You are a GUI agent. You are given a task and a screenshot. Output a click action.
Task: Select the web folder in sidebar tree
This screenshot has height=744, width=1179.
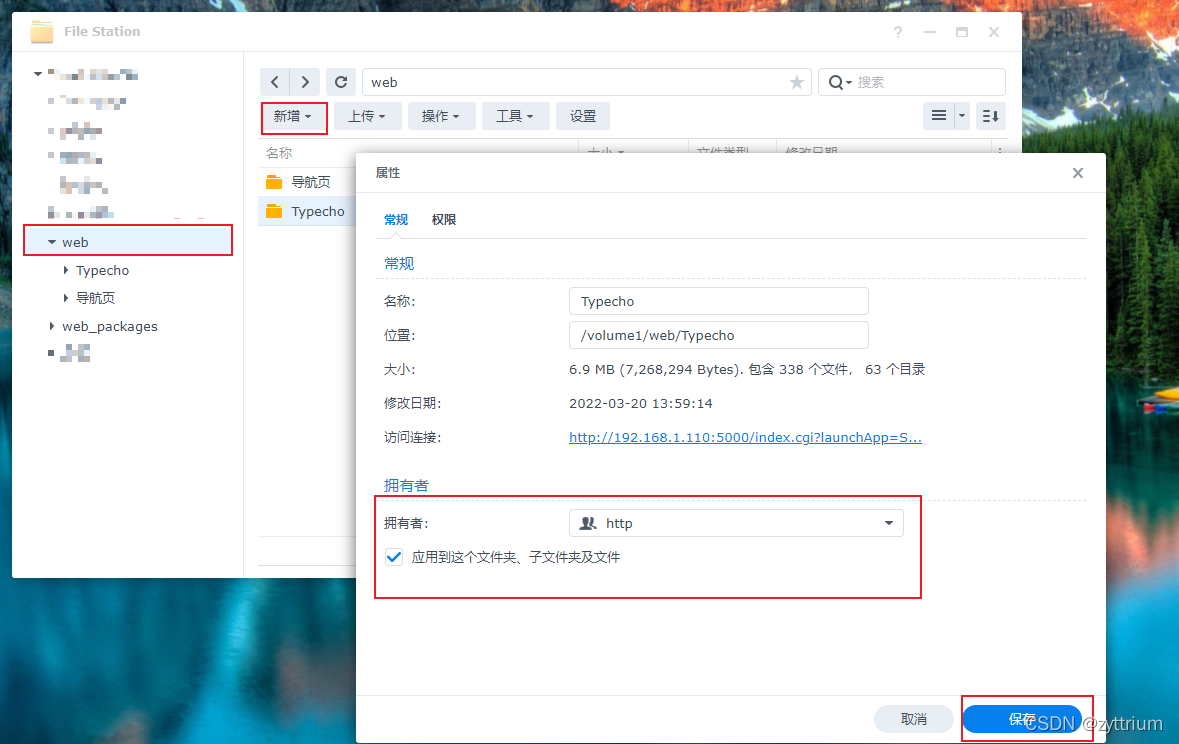pyautogui.click(x=128, y=242)
